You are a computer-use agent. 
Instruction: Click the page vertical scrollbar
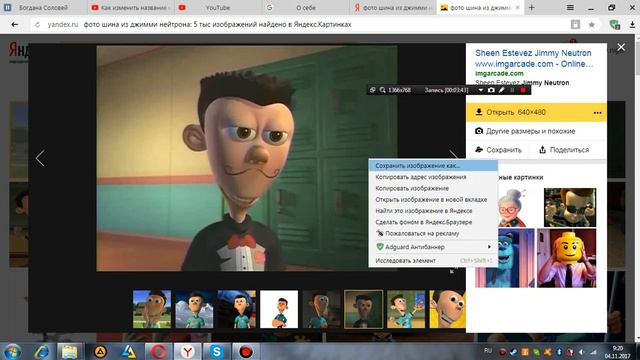point(637,188)
